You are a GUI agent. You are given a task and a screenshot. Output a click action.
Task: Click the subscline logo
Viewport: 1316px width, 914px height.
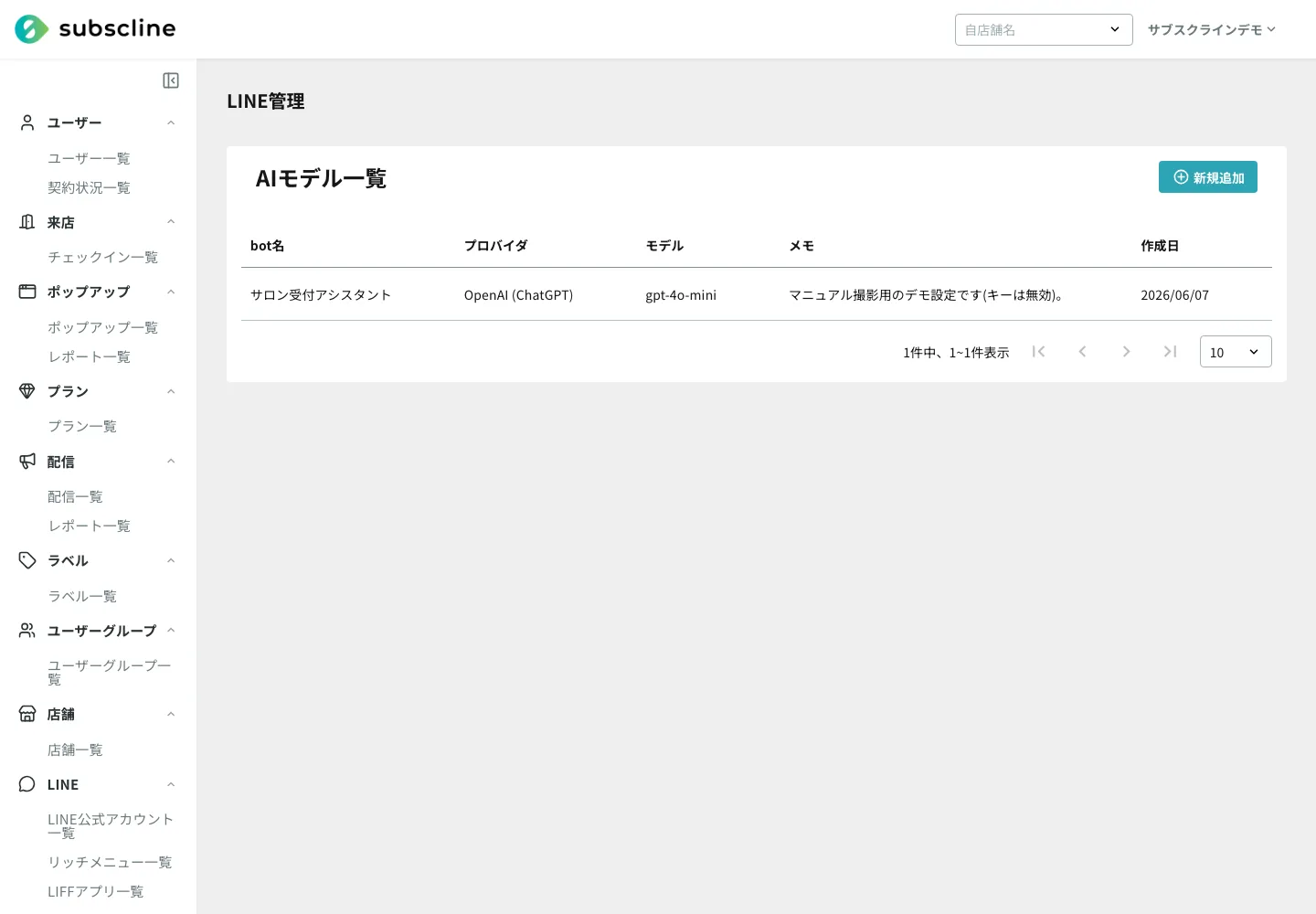click(95, 29)
